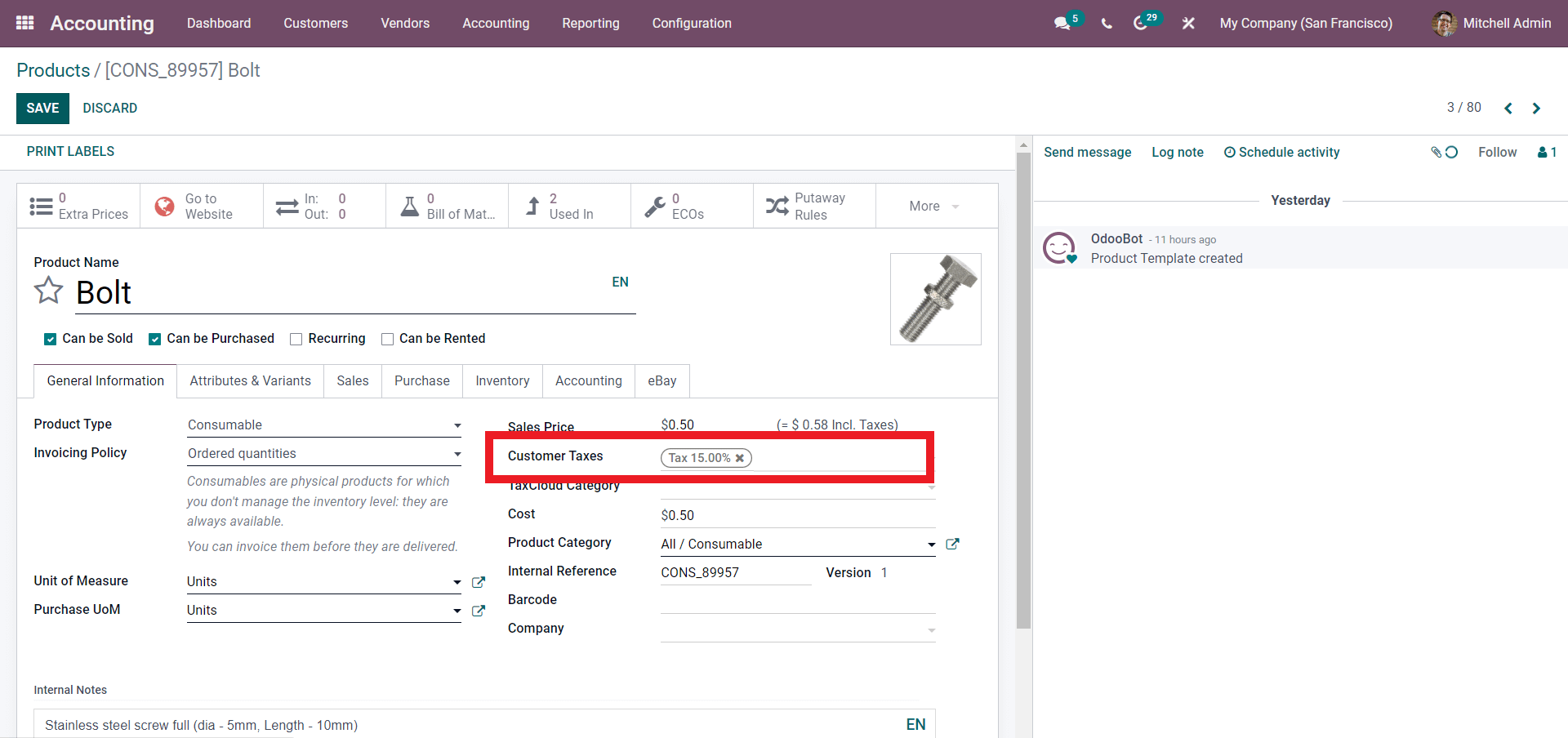
Task: Go back to Products breadcrumb
Action: tap(53, 70)
